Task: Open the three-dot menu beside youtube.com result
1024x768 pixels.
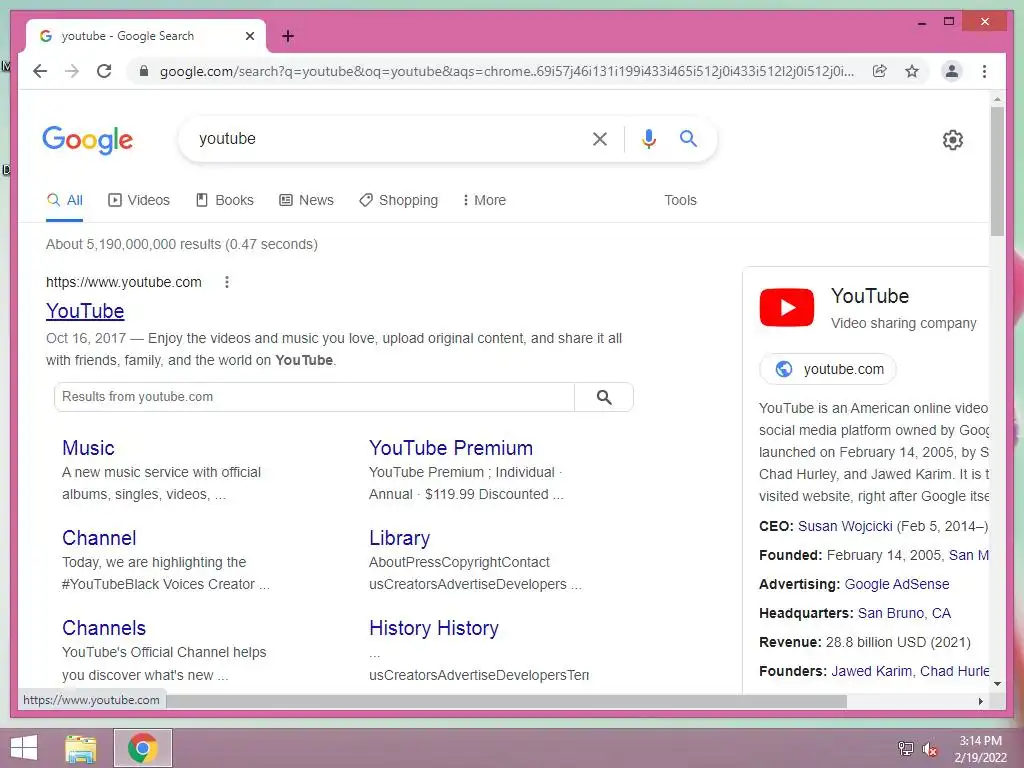Action: click(x=227, y=282)
